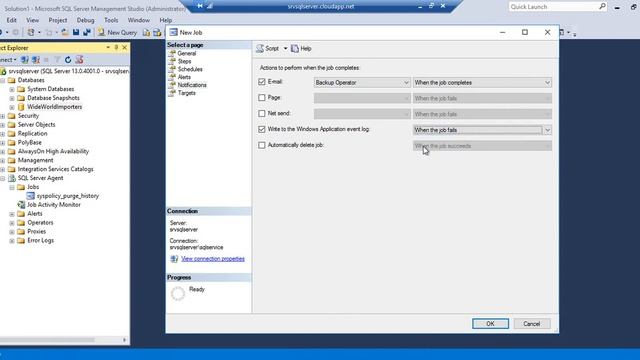
Task: Click the Quick Launch search magnifier icon
Action: (x=602, y=7)
